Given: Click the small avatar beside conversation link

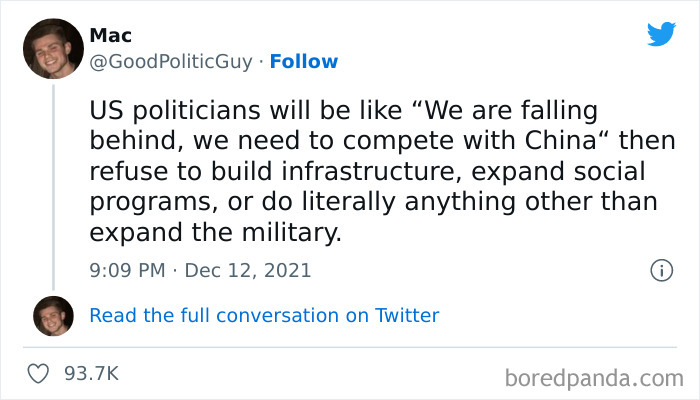Looking at the screenshot, I should [53, 315].
